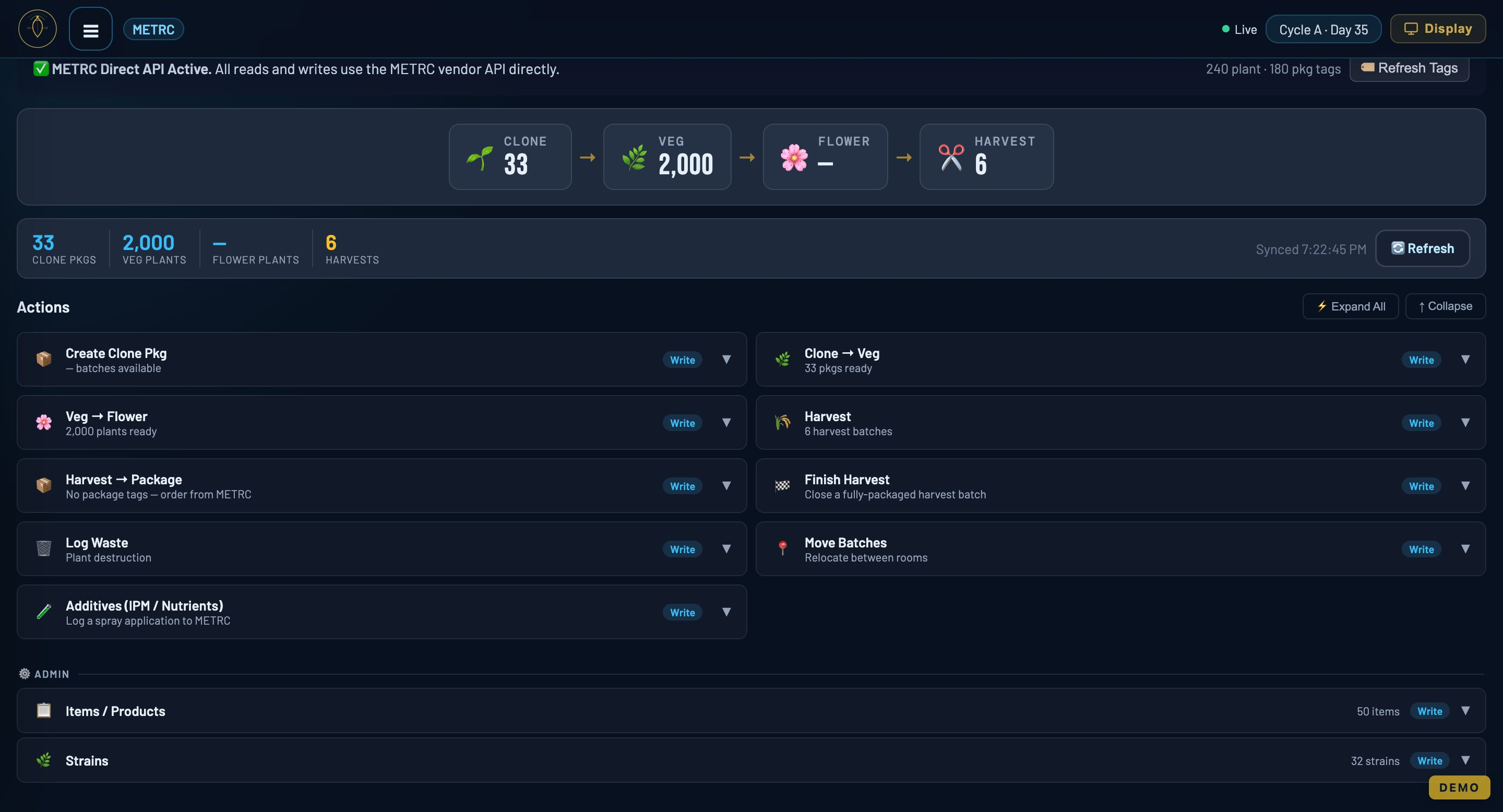Click the Display button
Screen dimensions: 1503x812
tap(1438, 29)
